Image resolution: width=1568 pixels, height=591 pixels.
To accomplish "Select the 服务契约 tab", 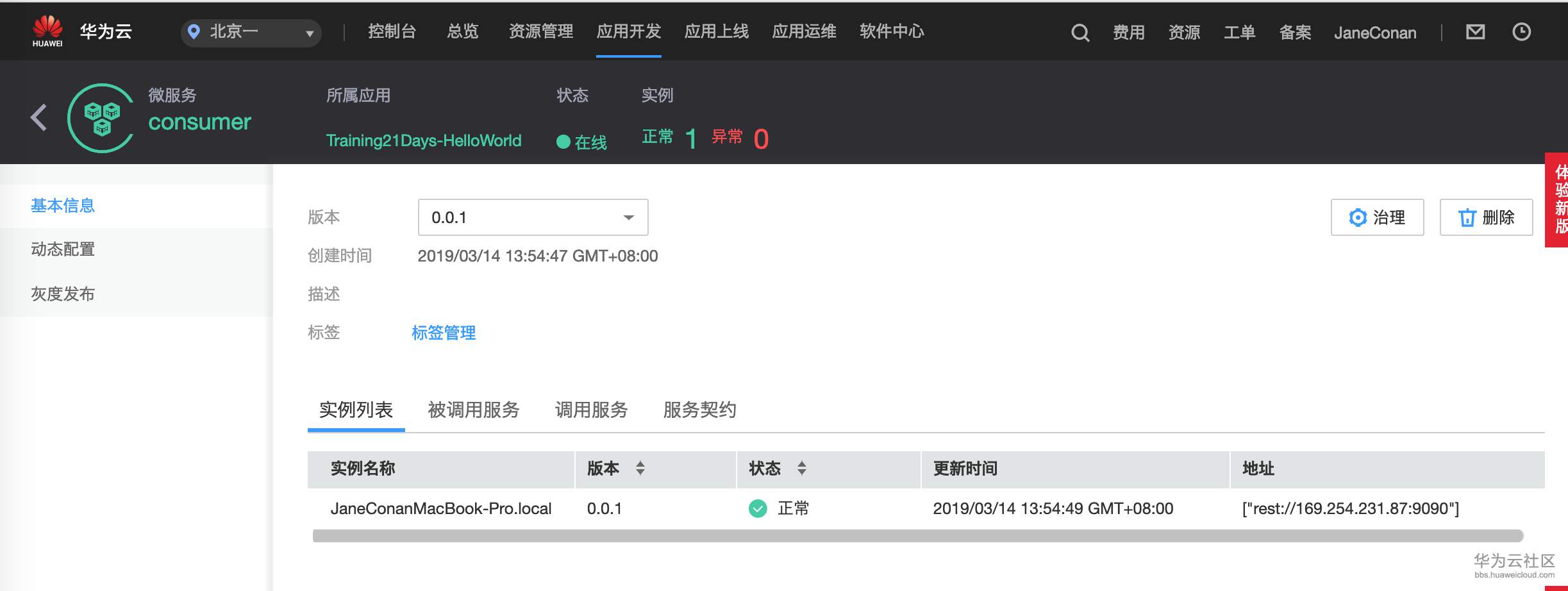I will [x=699, y=410].
